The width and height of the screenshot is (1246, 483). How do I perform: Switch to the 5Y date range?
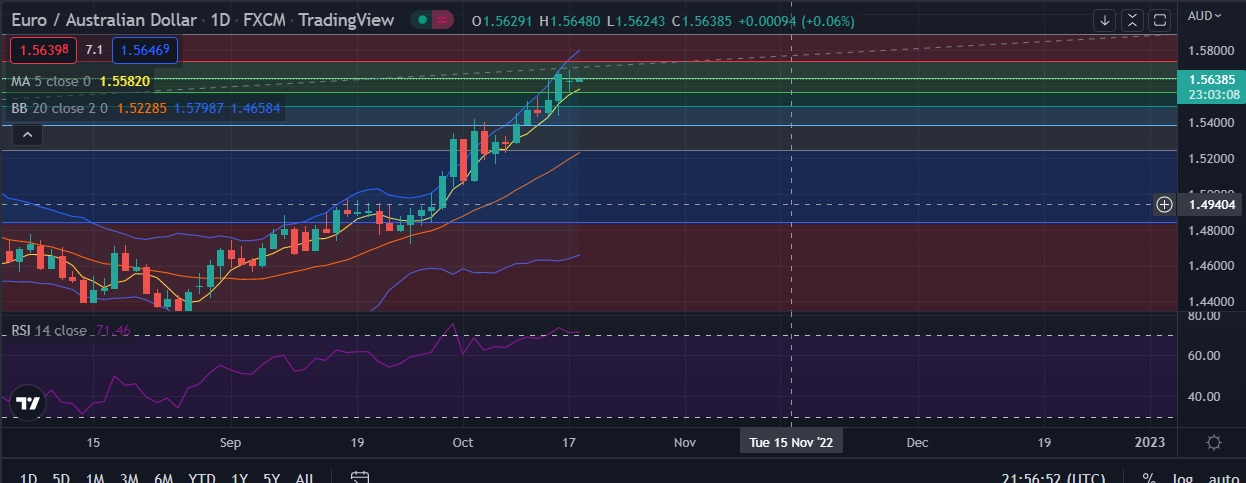coord(272,478)
